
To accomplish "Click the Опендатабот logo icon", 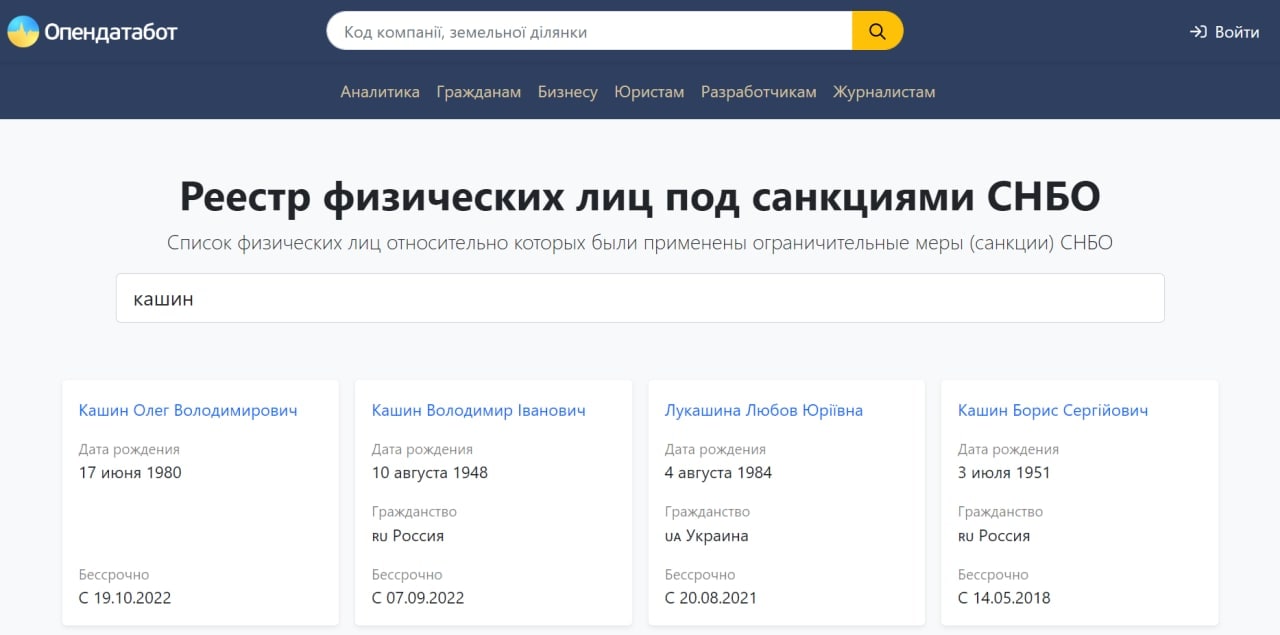I will 23,32.
